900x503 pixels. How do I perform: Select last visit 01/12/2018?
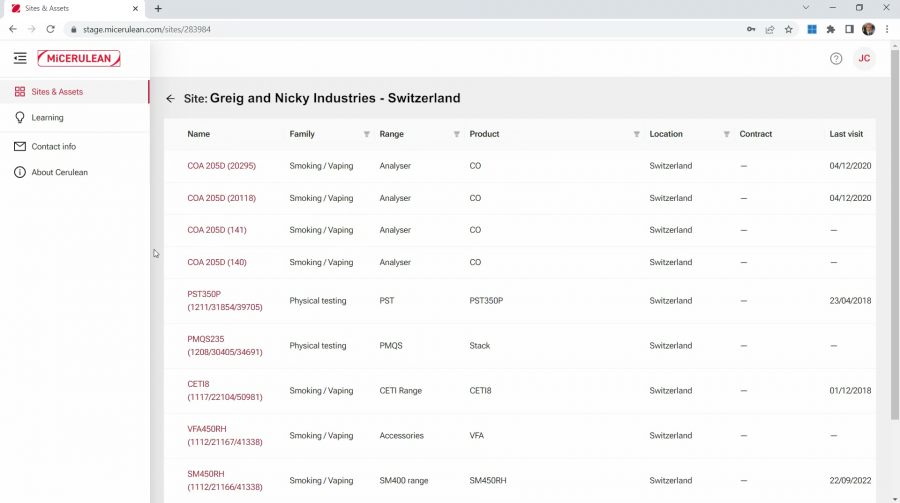point(850,390)
